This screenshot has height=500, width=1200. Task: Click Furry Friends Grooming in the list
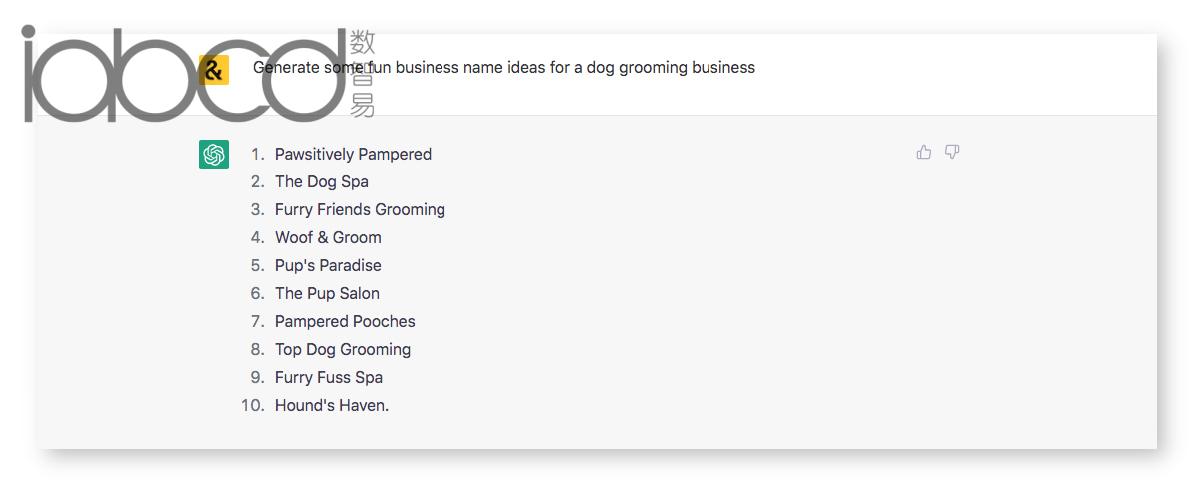point(360,209)
